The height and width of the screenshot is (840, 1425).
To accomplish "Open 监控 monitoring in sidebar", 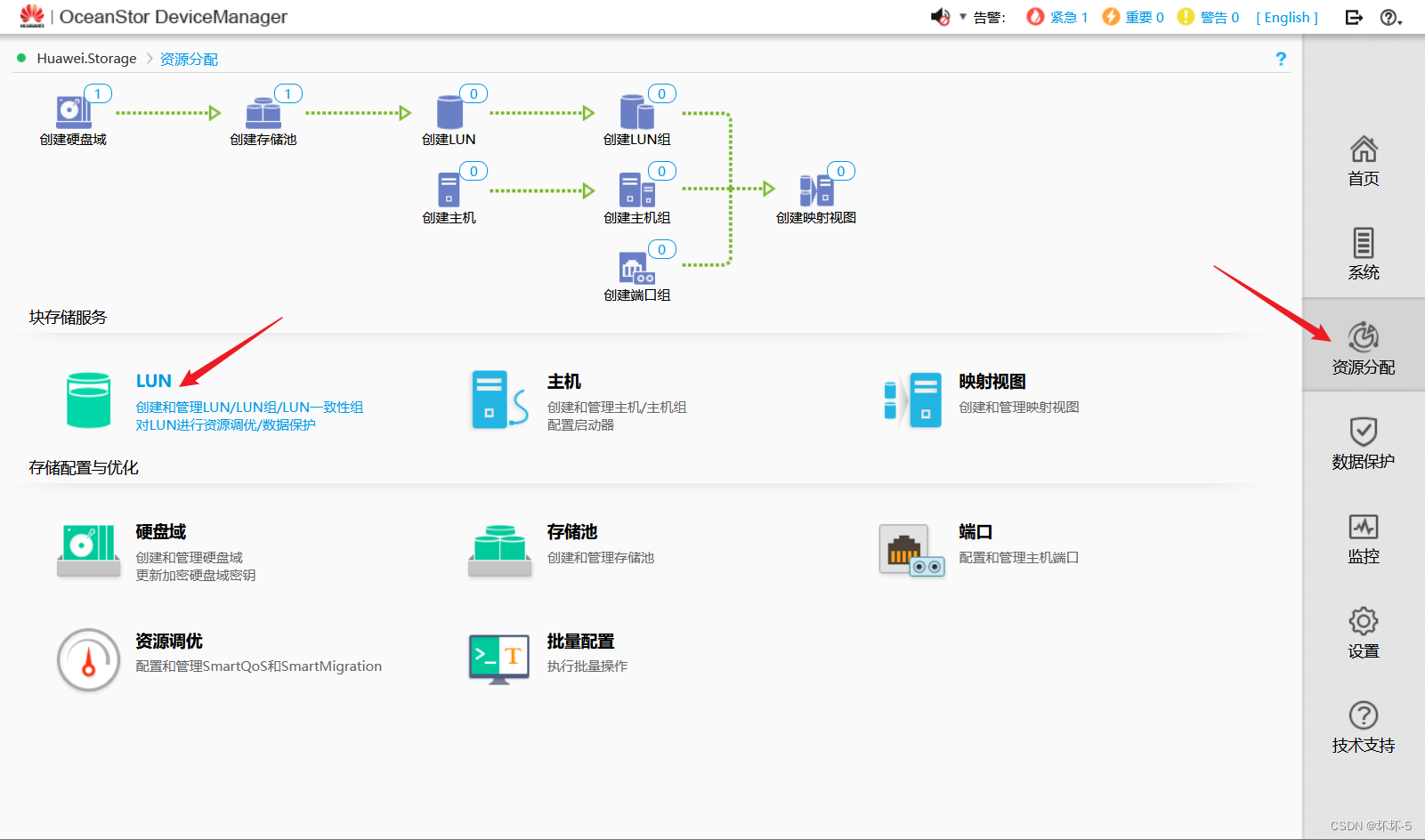I will click(1364, 538).
